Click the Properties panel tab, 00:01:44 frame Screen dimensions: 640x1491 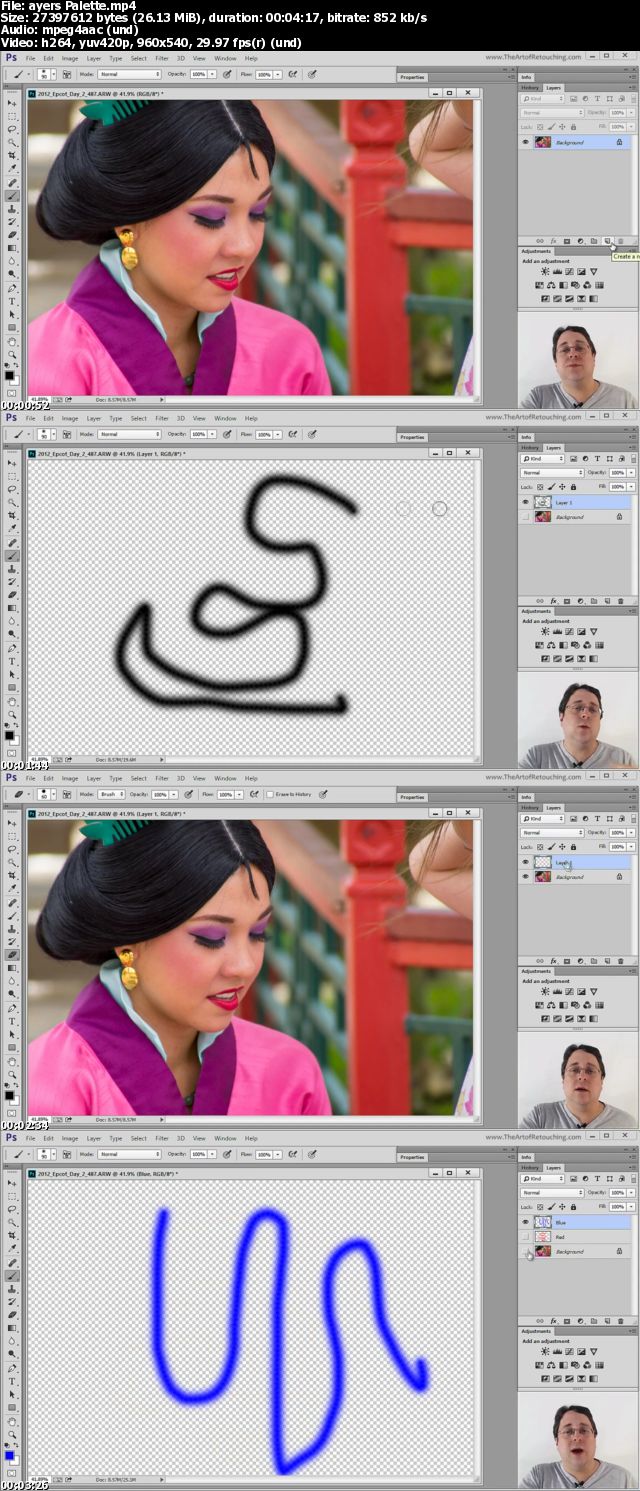pyautogui.click(x=411, y=437)
